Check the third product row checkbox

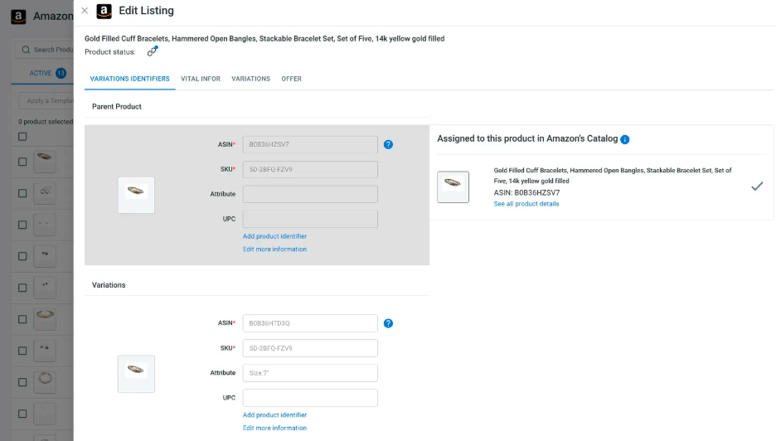(x=22, y=225)
